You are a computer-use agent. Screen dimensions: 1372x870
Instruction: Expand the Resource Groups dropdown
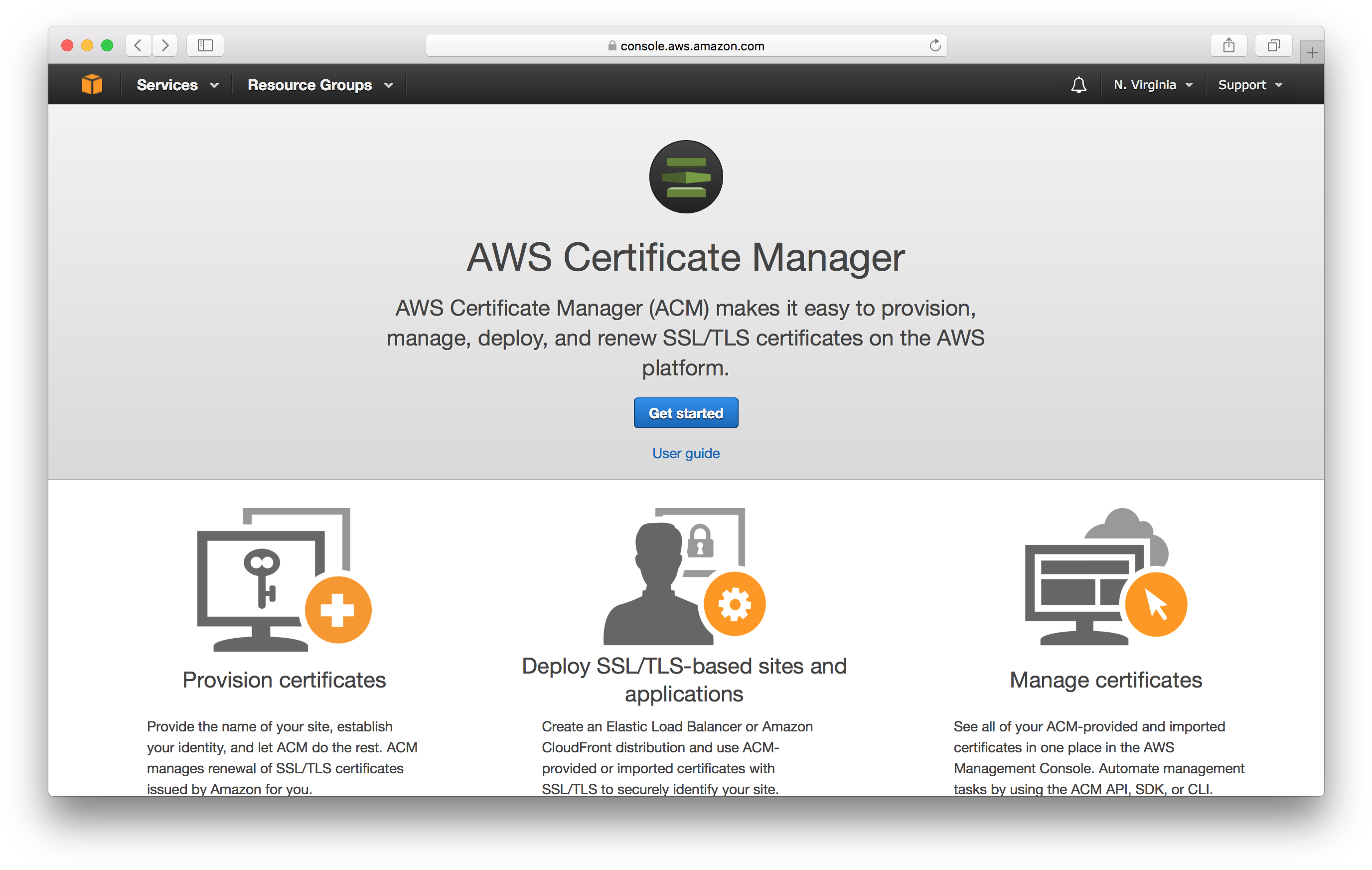(320, 85)
